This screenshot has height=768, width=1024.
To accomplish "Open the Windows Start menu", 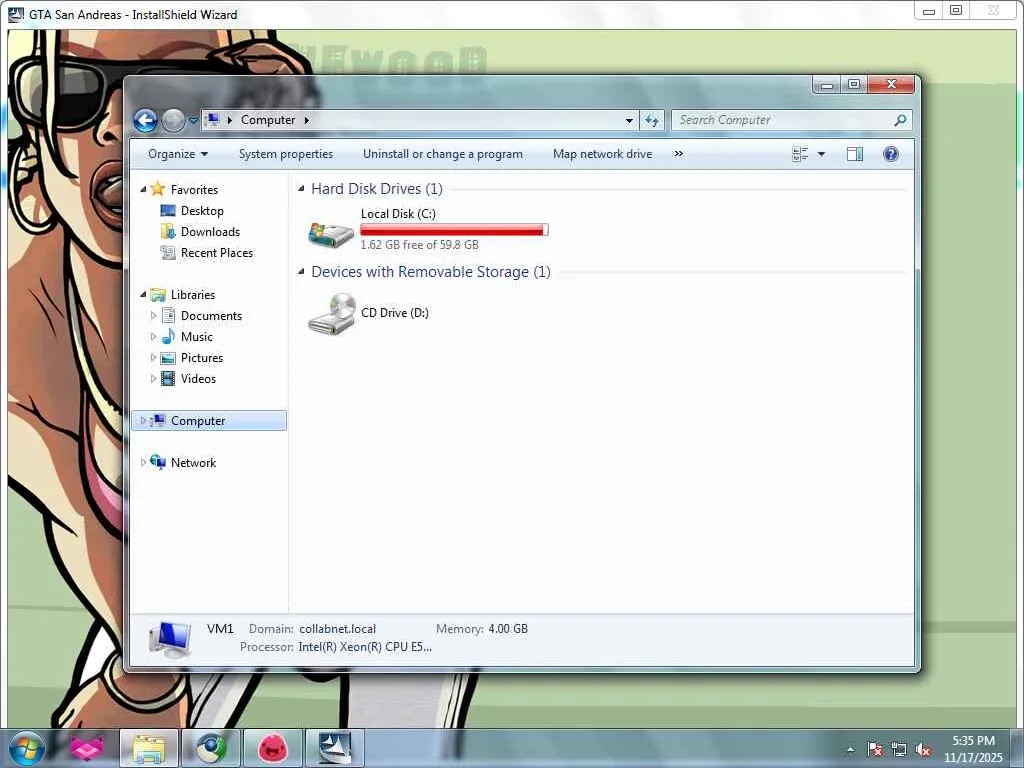I will tap(27, 748).
